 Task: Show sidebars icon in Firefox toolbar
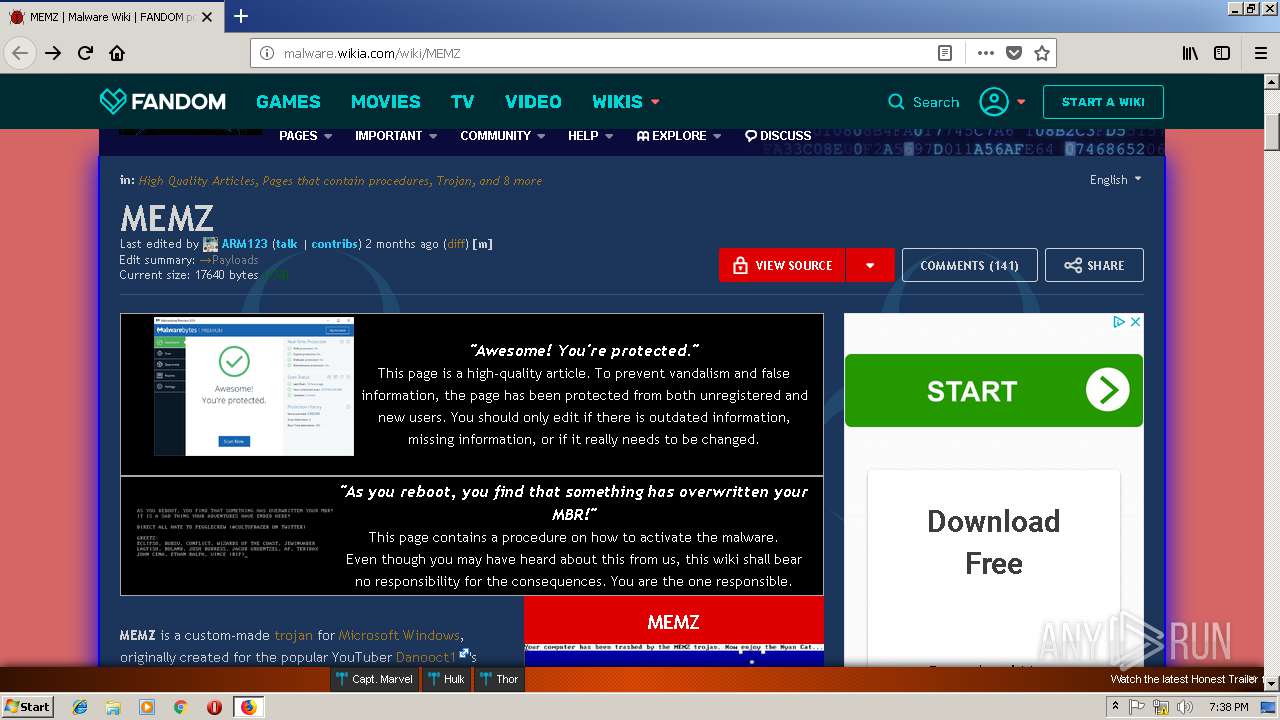click(1222, 53)
